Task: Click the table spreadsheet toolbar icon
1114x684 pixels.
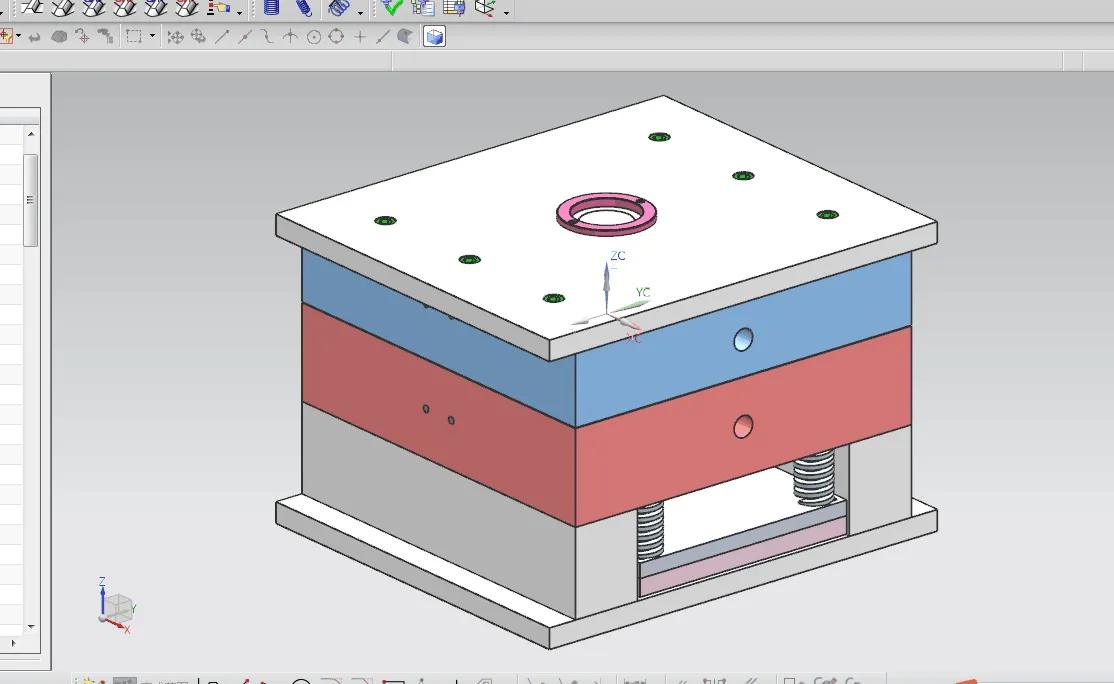Action: point(454,8)
